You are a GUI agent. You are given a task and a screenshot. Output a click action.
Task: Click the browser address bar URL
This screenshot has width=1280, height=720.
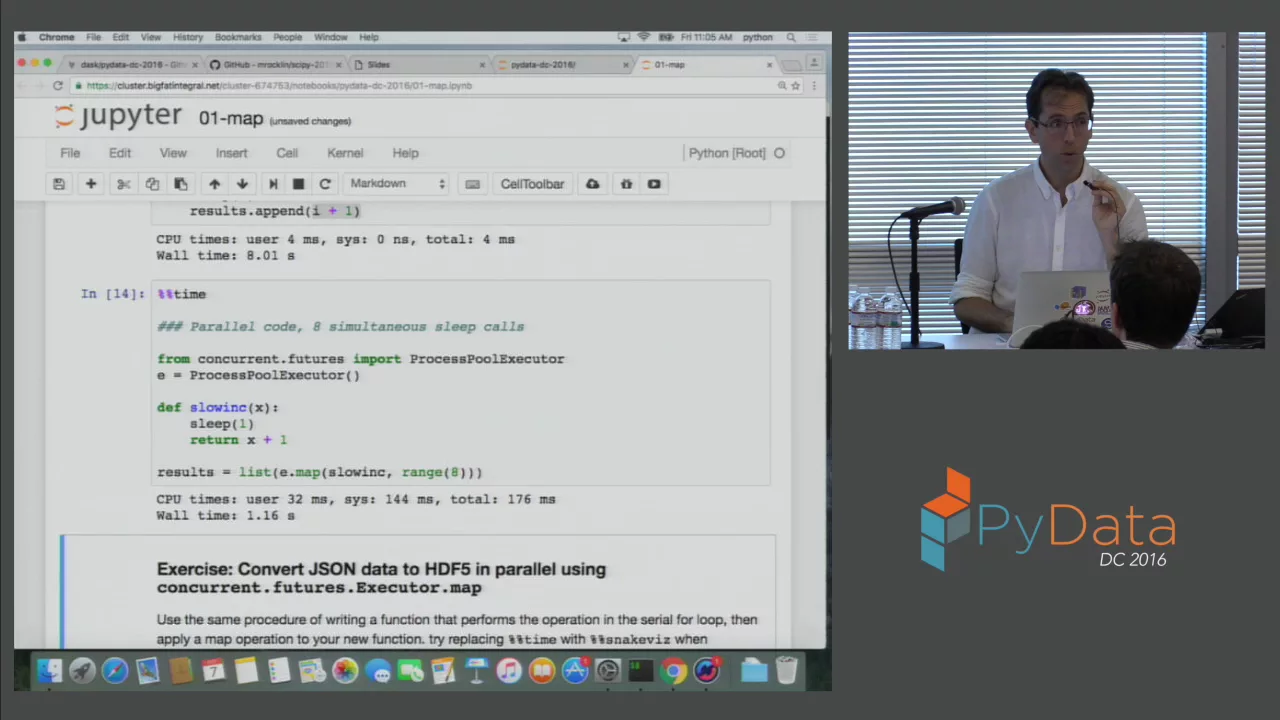[279, 86]
